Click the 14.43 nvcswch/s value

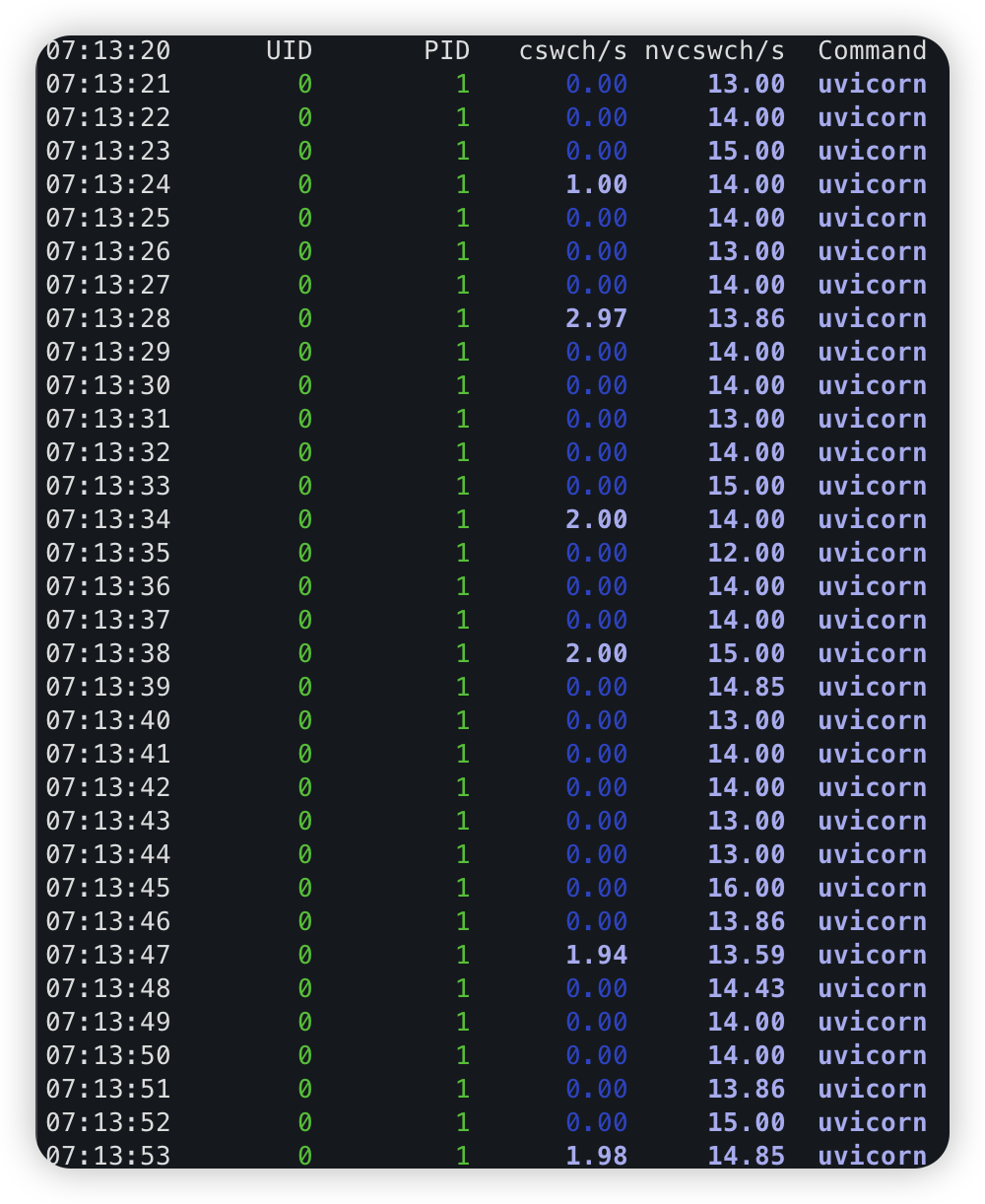pyautogui.click(x=746, y=989)
